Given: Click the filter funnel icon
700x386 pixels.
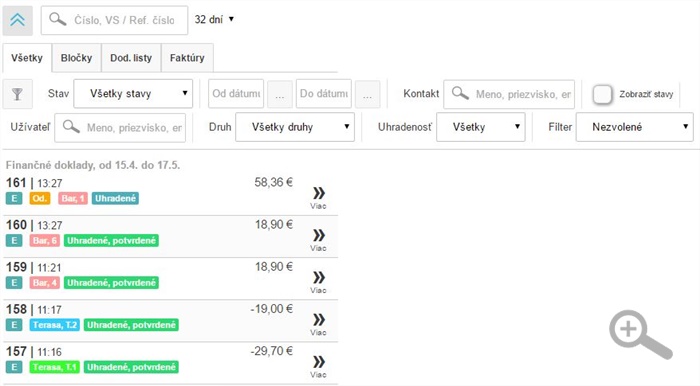Looking at the screenshot, I should point(17,94).
